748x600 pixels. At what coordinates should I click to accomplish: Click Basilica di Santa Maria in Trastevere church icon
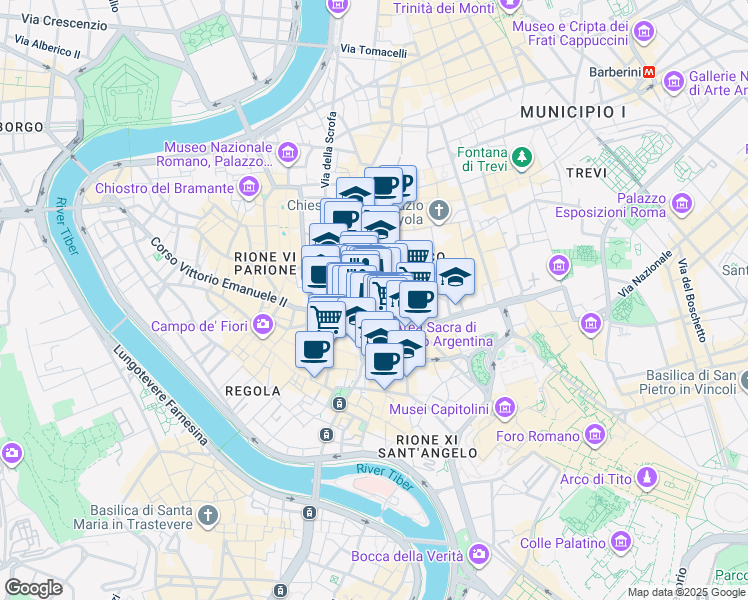[208, 517]
